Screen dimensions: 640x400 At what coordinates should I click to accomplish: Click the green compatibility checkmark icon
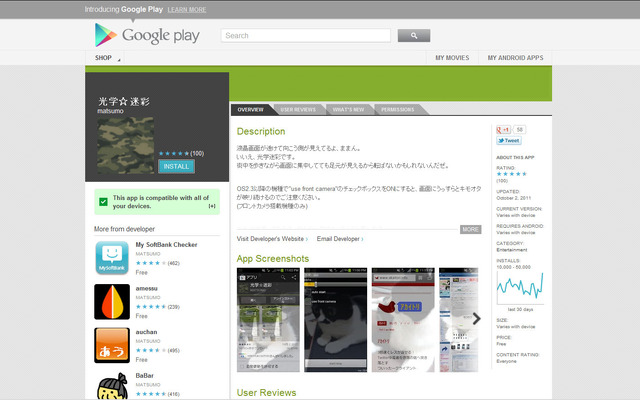coord(103,202)
